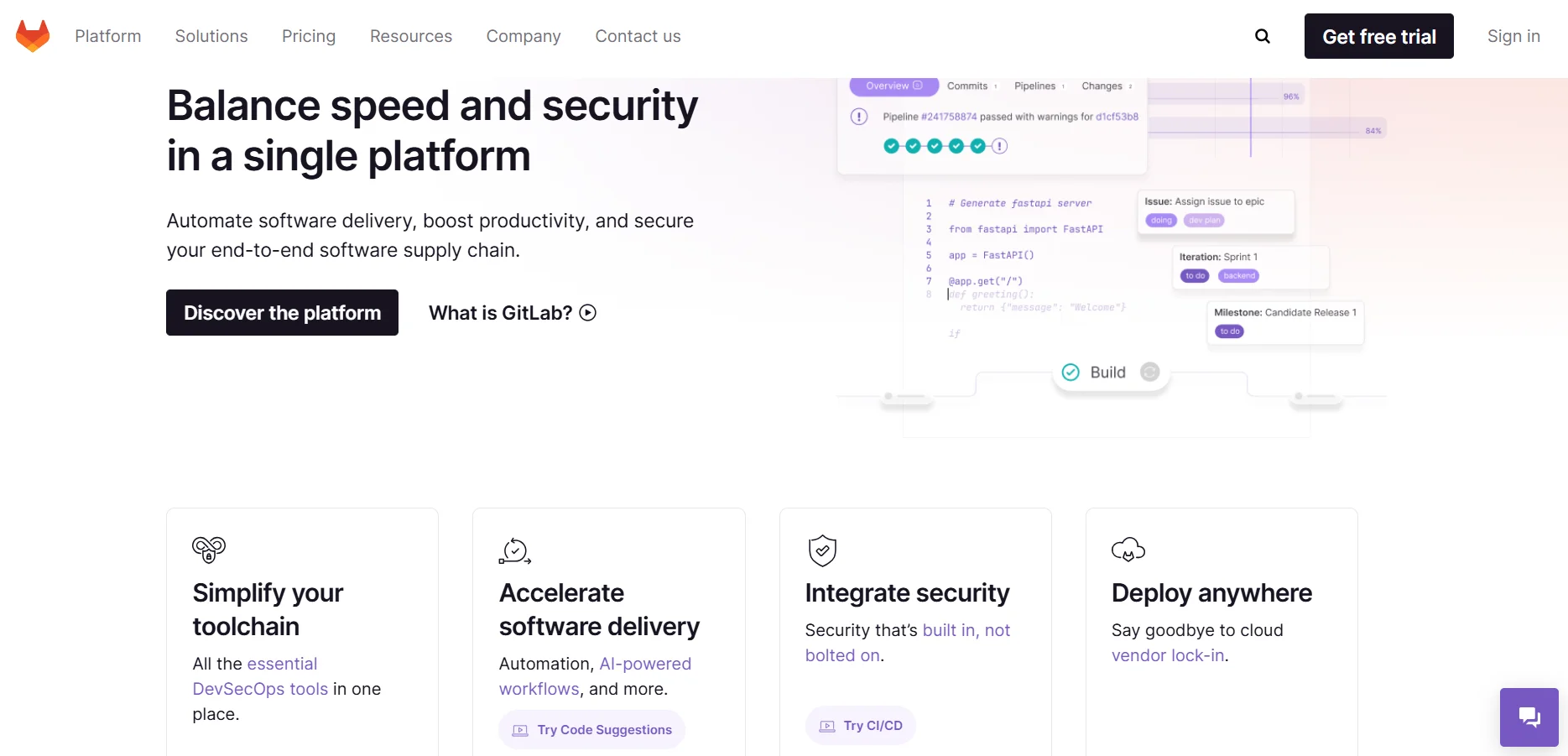
Task: Open the Platform menu
Action: pos(108,36)
